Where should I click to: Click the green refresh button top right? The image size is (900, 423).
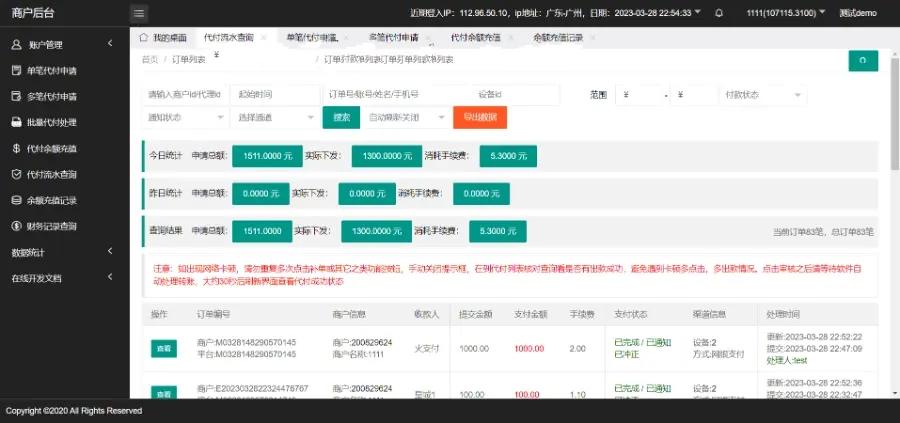click(863, 60)
